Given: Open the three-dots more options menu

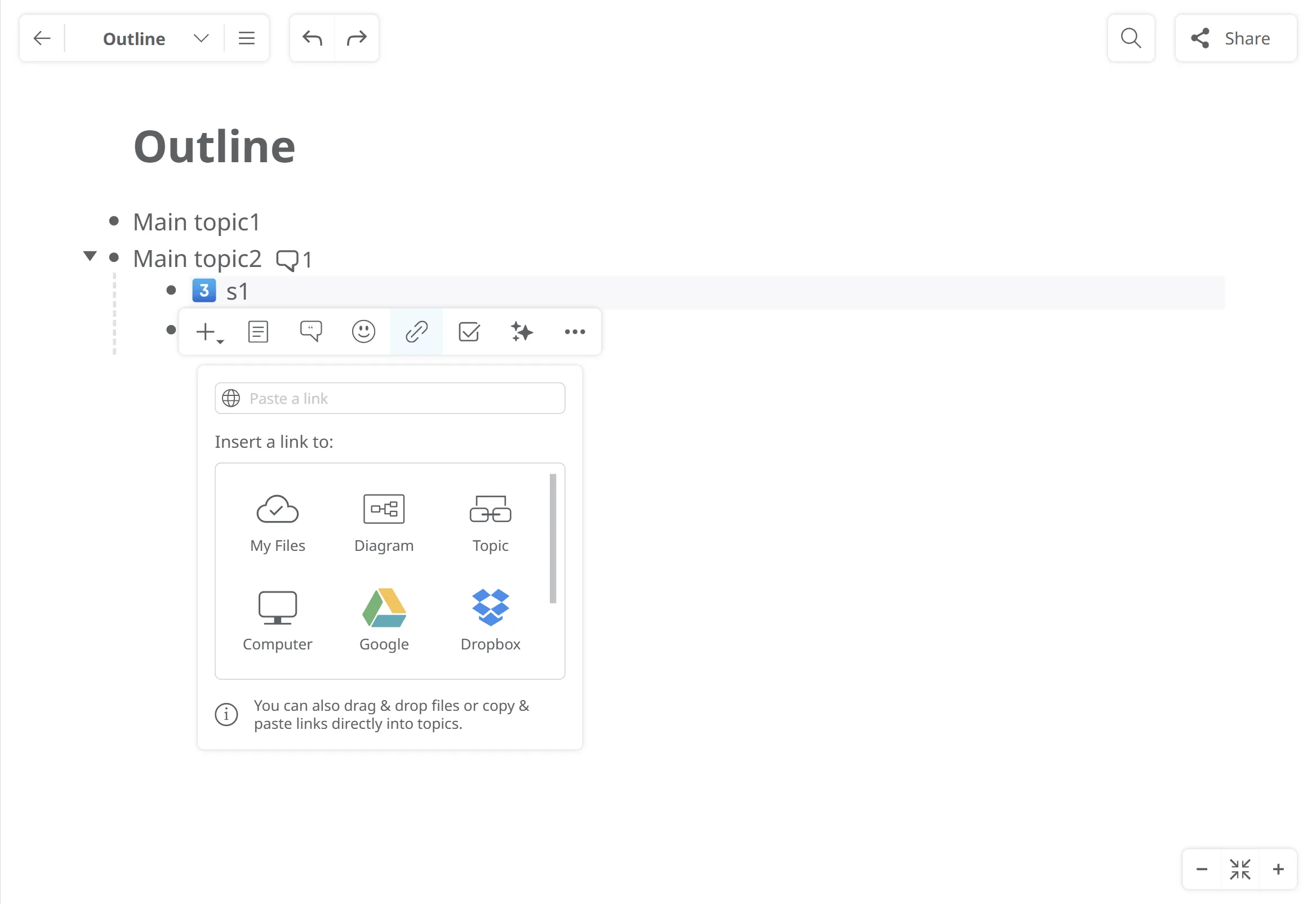Looking at the screenshot, I should pyautogui.click(x=575, y=332).
